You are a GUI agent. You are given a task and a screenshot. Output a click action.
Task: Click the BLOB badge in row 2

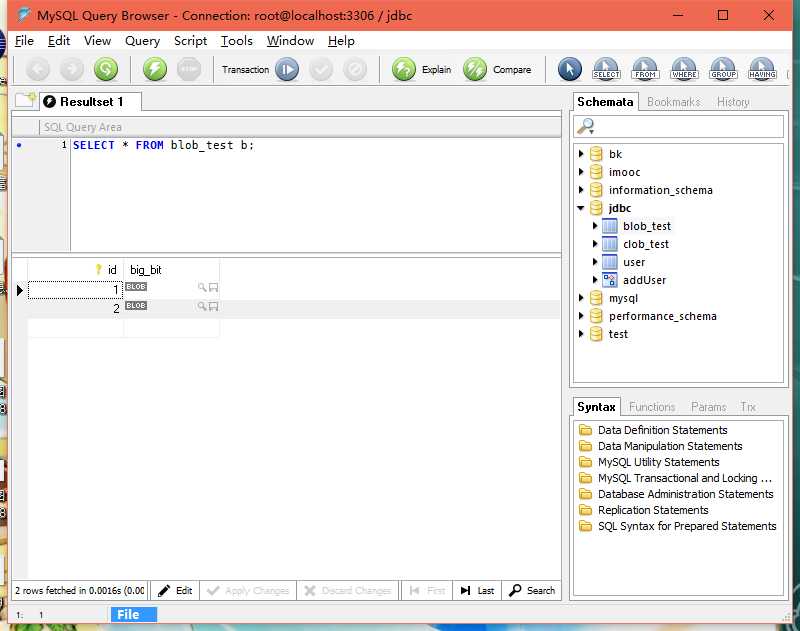tap(136, 306)
